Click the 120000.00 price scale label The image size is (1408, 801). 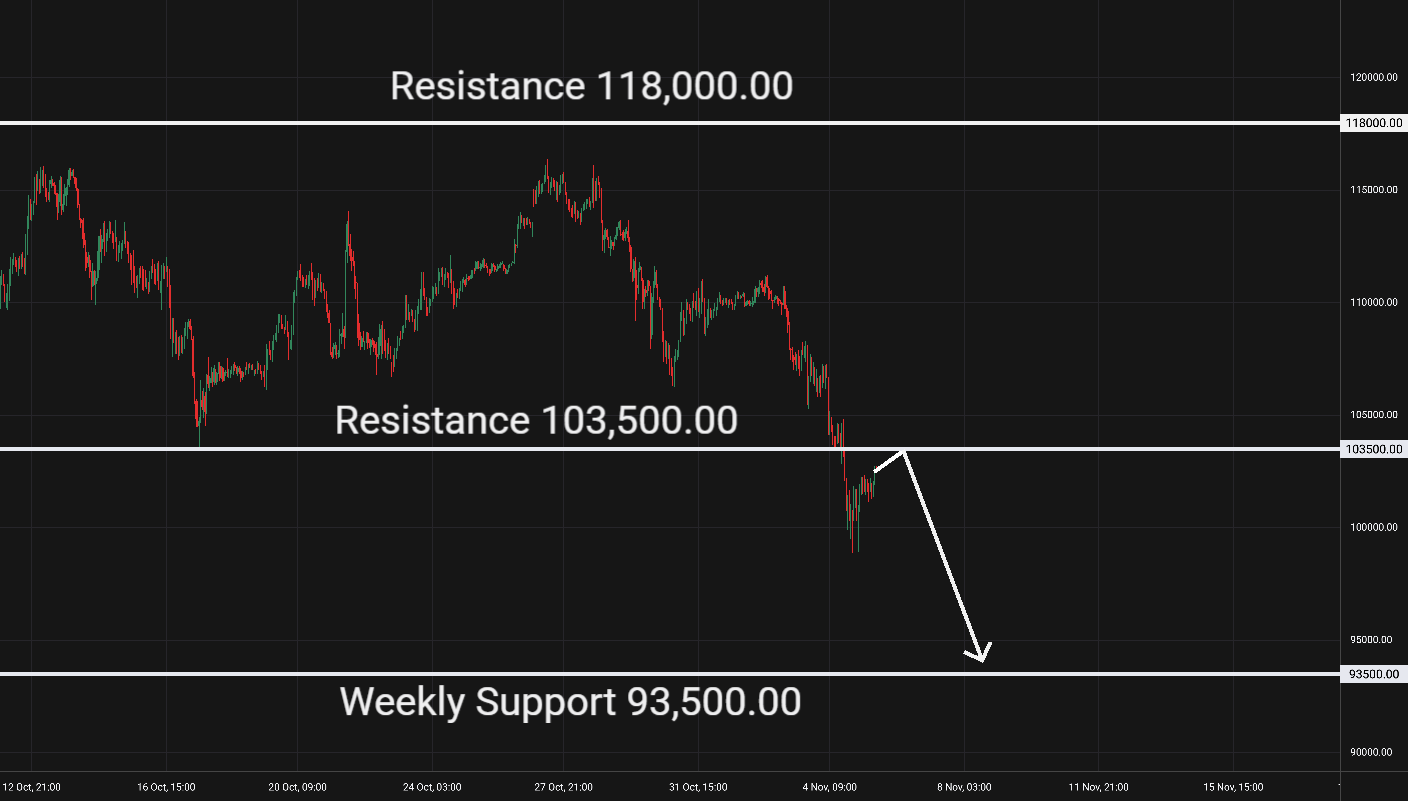(x=1370, y=78)
